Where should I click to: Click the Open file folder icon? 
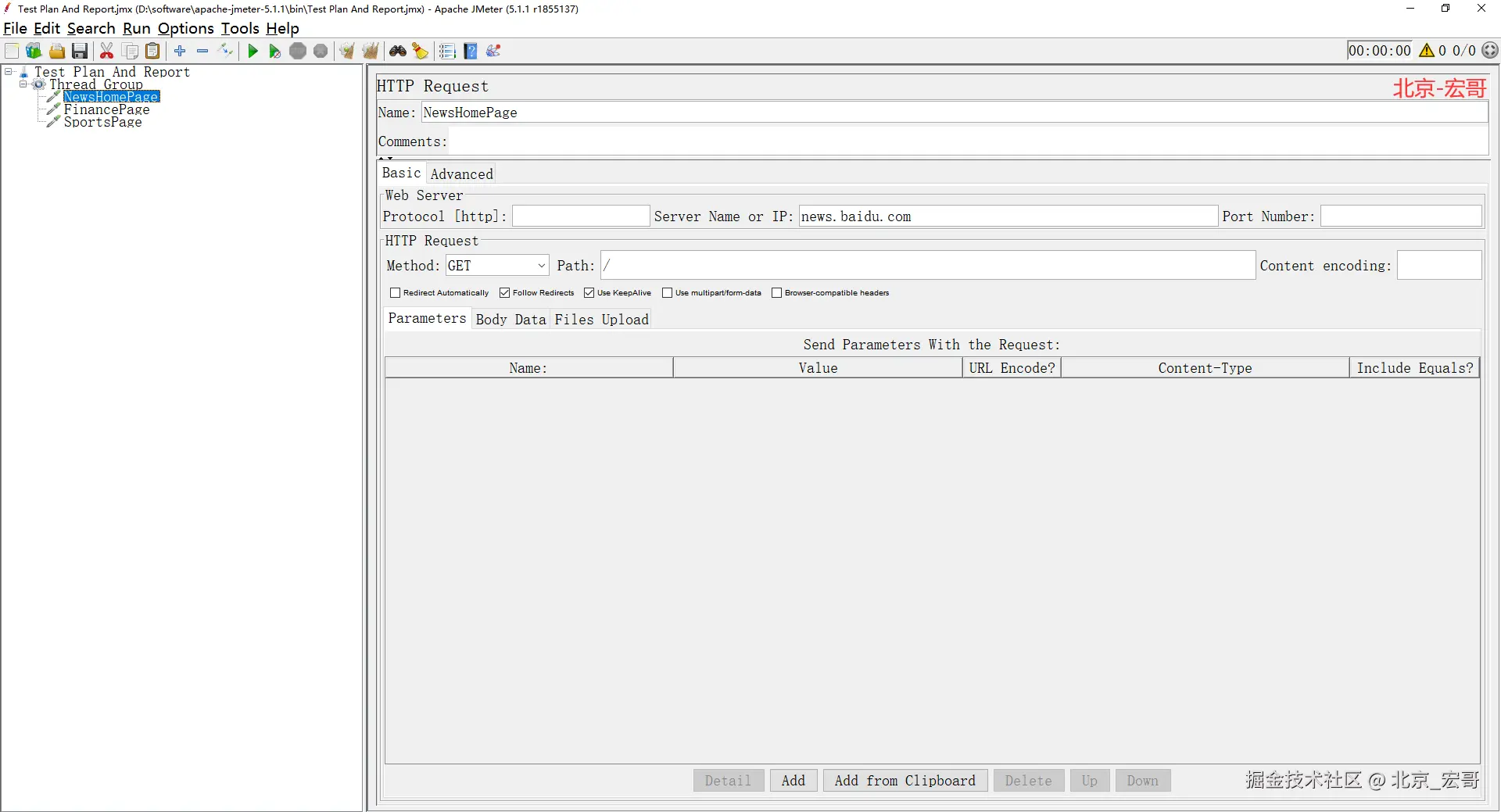[57, 51]
